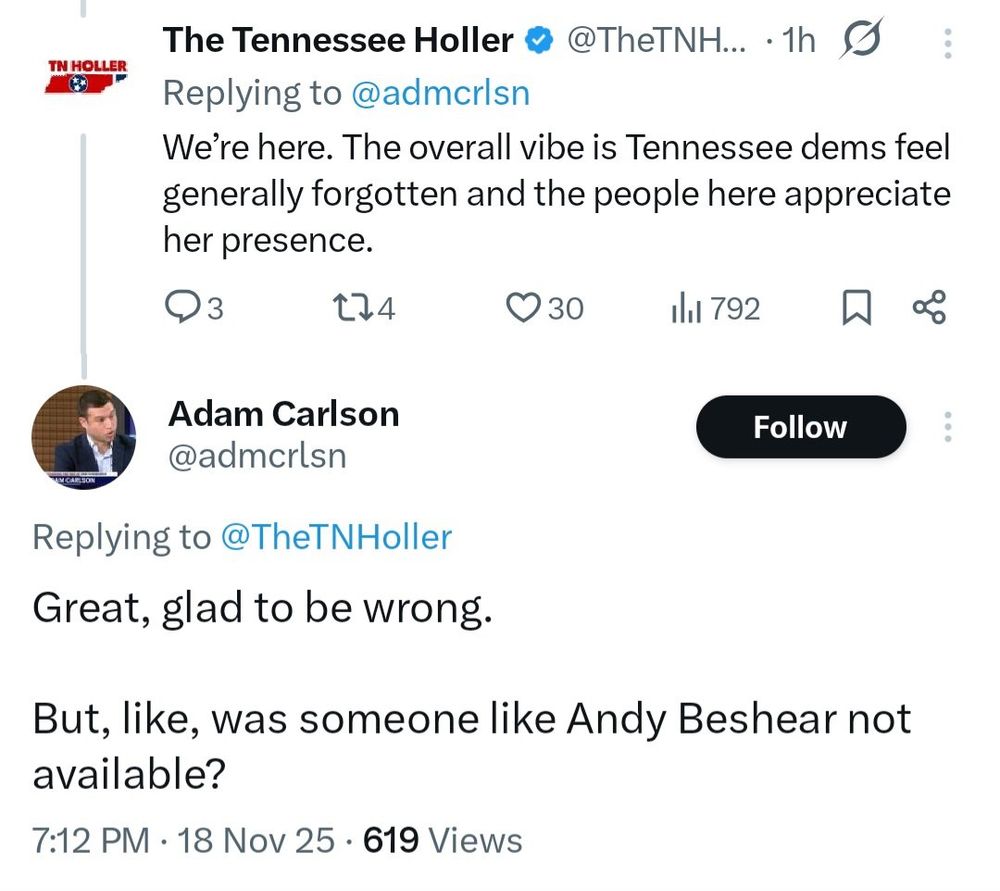Screen dimensions: 1000x891
Task: Open more options for Adam Carlson's tweet
Action: click(x=948, y=427)
